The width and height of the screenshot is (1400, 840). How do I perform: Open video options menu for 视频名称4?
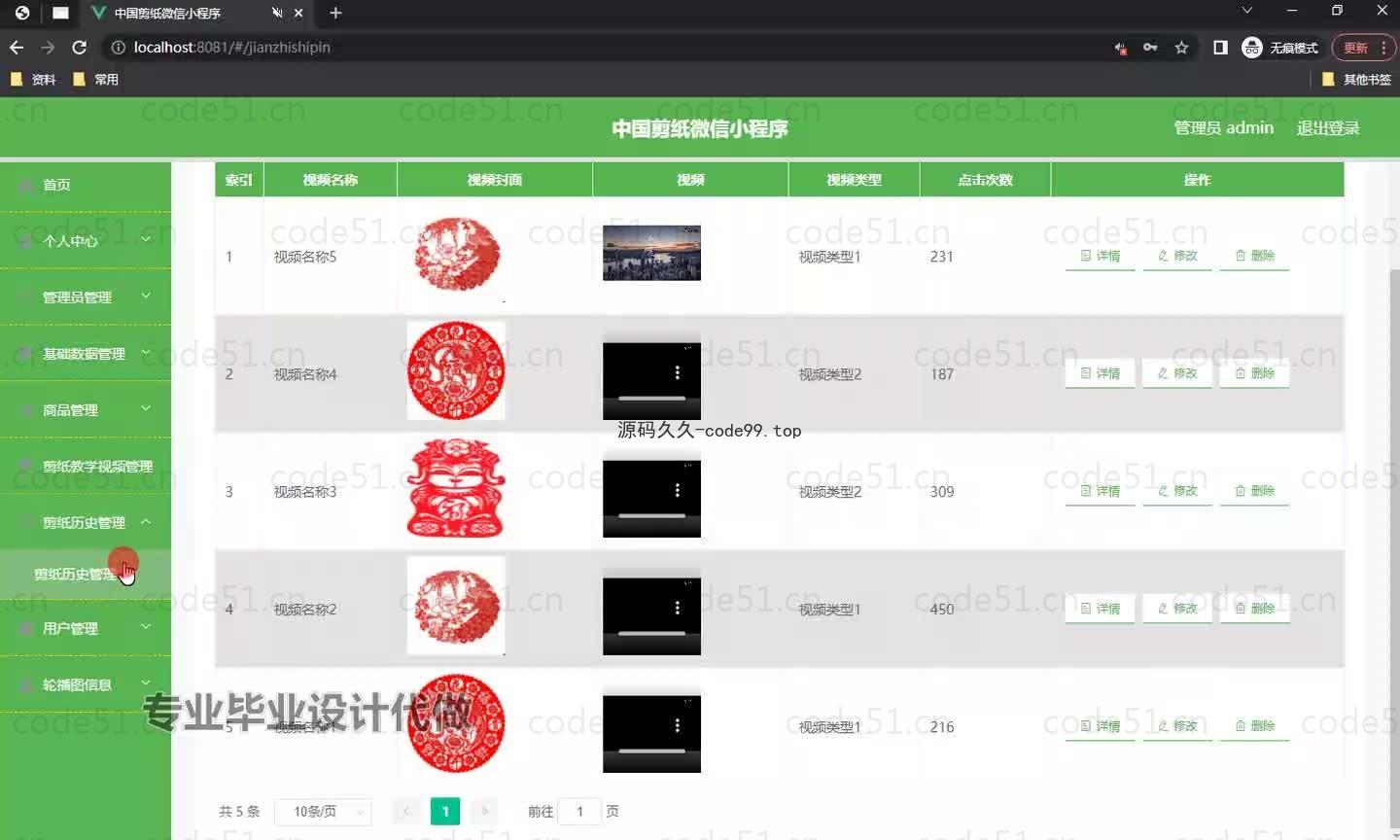pos(678,372)
